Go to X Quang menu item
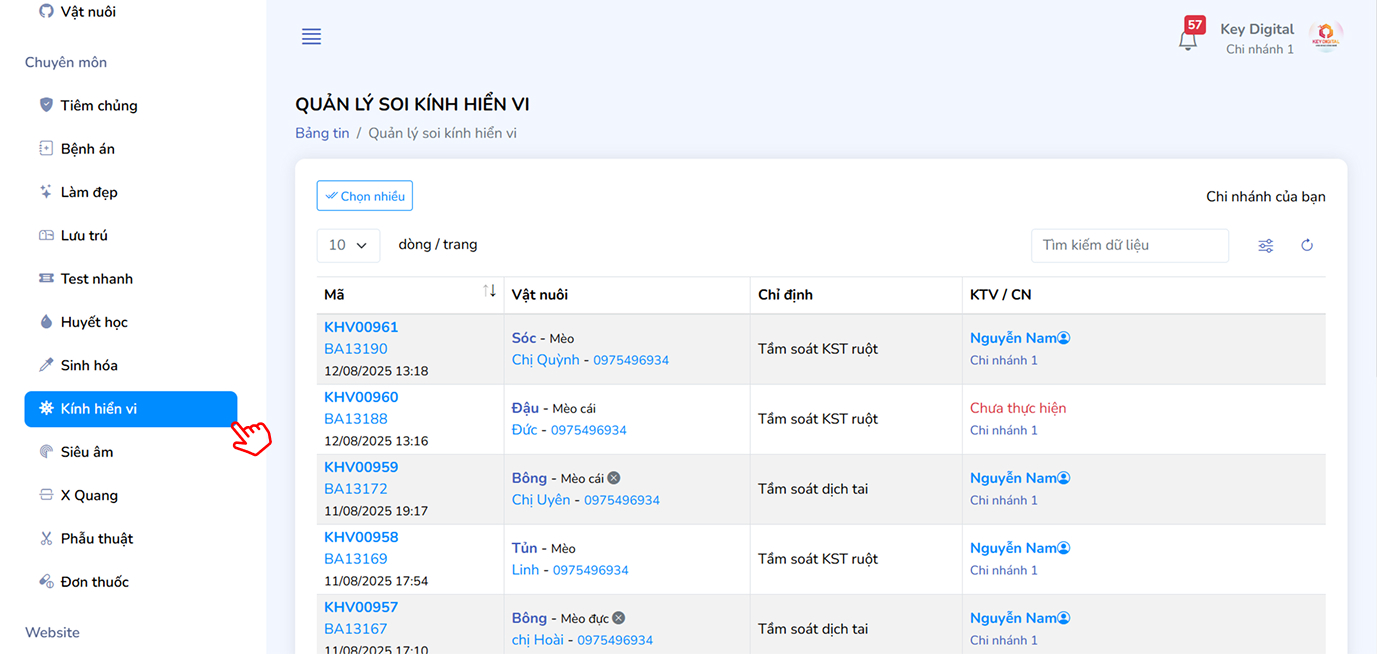Image resolution: width=1377 pixels, height=654 pixels. (89, 495)
